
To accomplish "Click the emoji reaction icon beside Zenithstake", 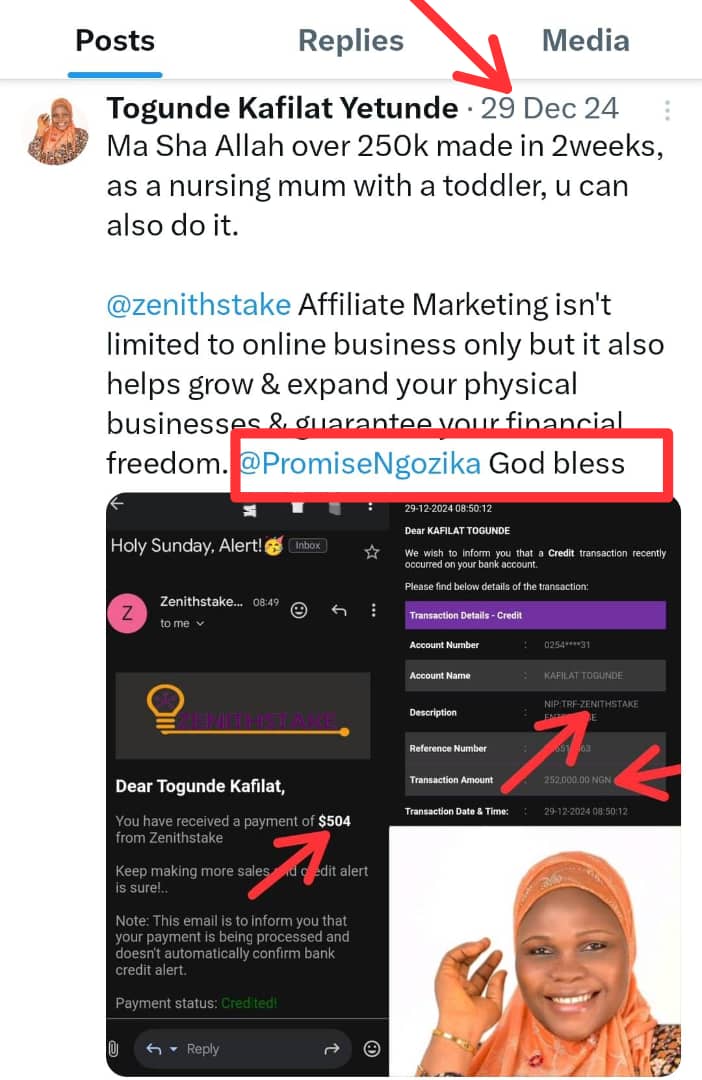I will click(298, 609).
